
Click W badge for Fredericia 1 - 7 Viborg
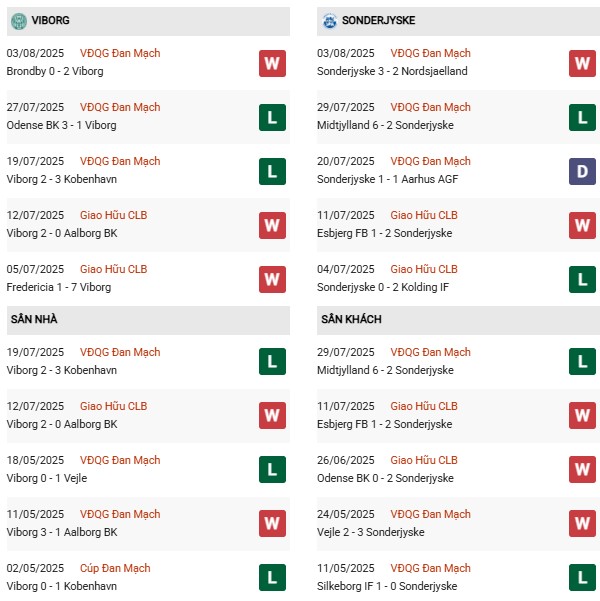click(x=272, y=279)
